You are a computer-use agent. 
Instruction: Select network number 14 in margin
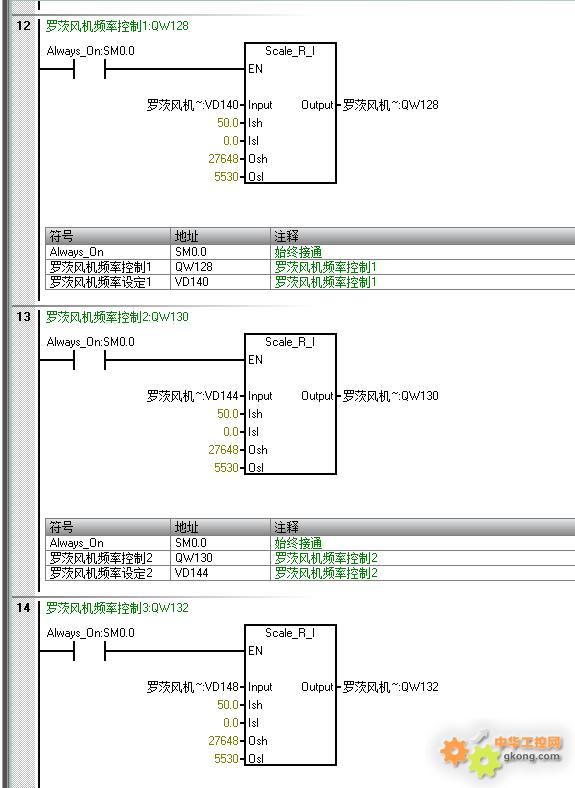click(24, 607)
